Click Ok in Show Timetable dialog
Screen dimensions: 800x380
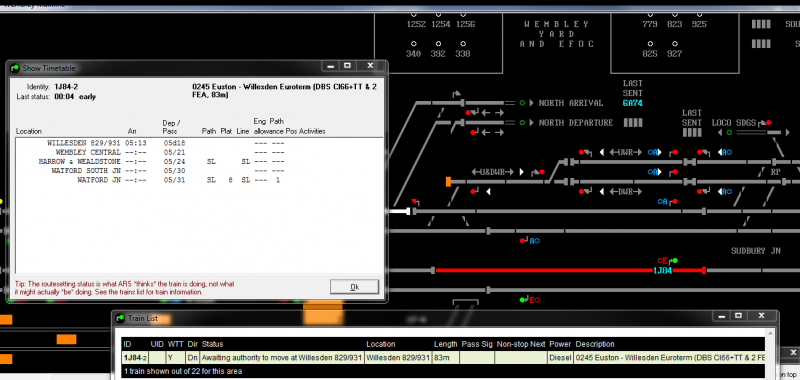click(354, 287)
